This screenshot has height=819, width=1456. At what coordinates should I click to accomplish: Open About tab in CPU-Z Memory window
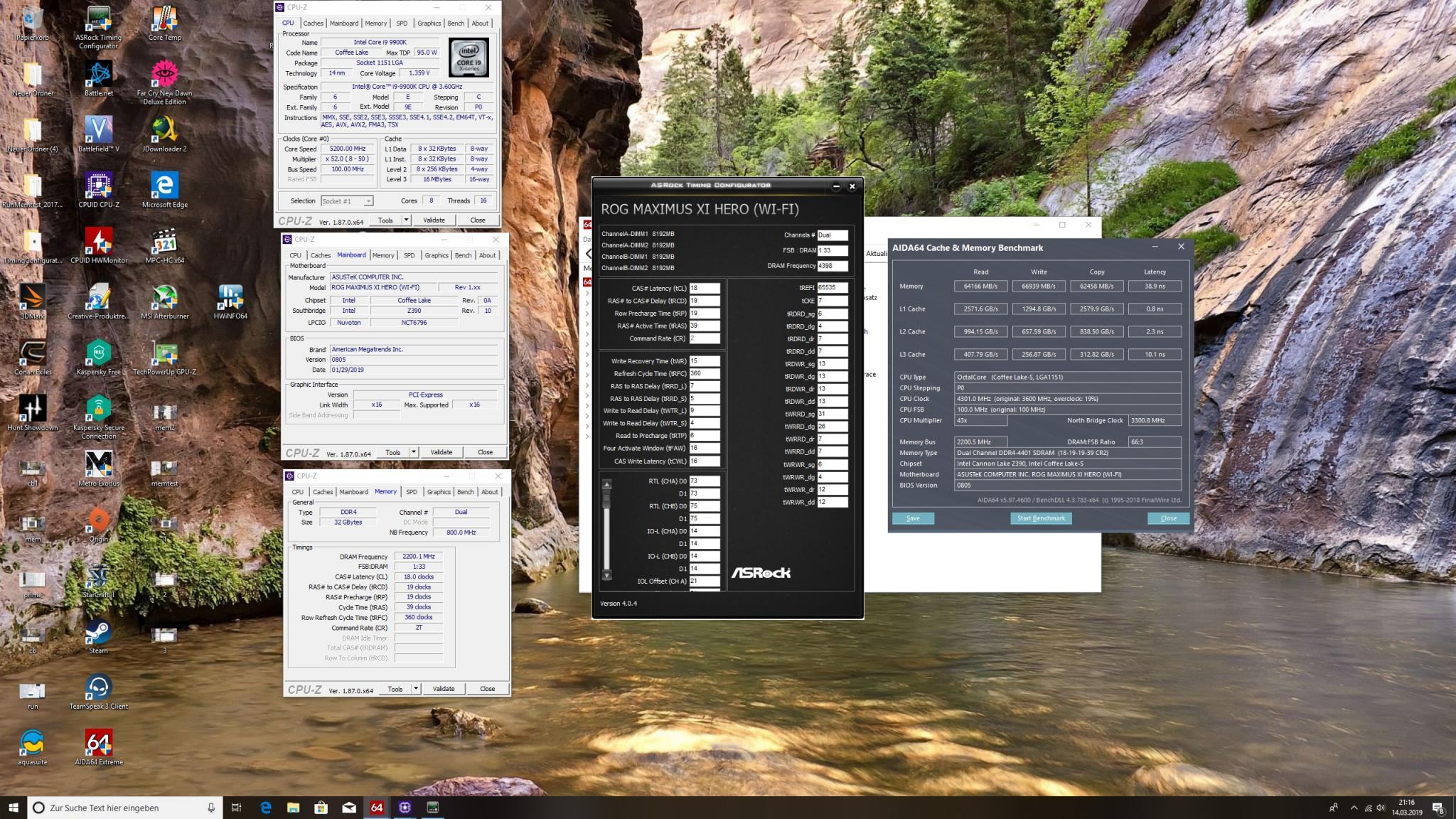click(490, 492)
